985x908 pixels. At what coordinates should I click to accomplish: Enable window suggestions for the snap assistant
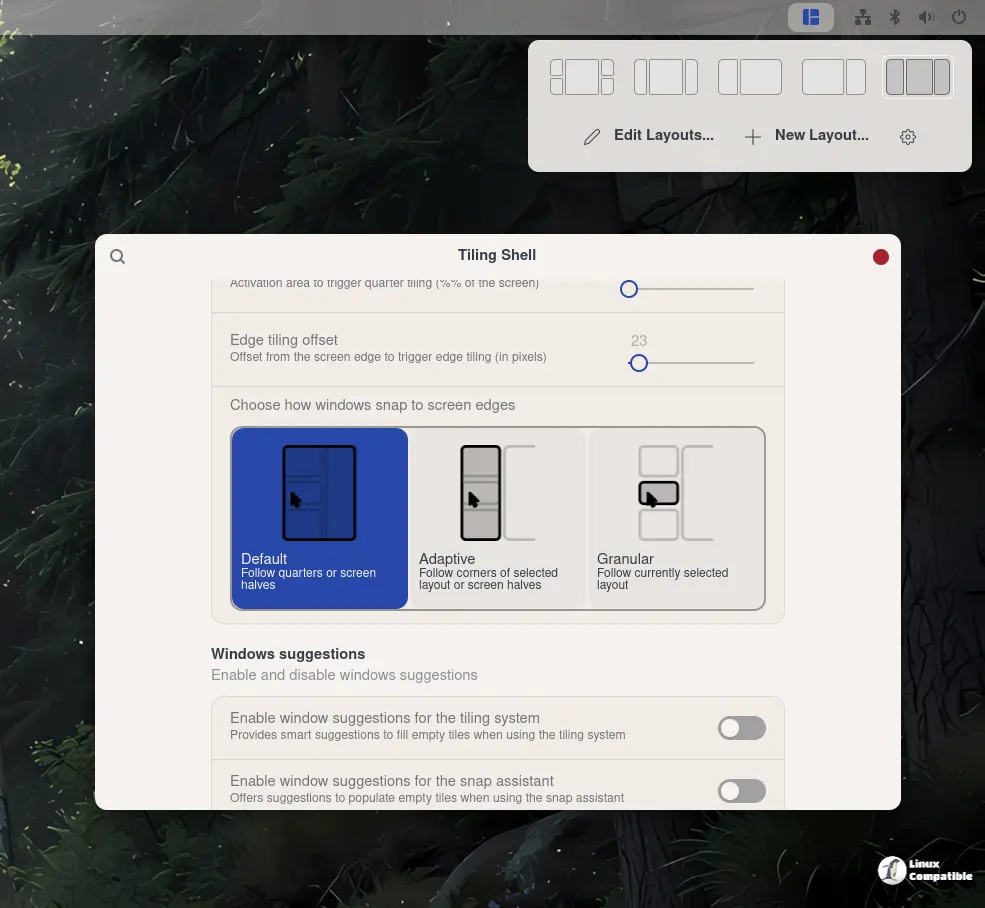pyautogui.click(x=742, y=791)
